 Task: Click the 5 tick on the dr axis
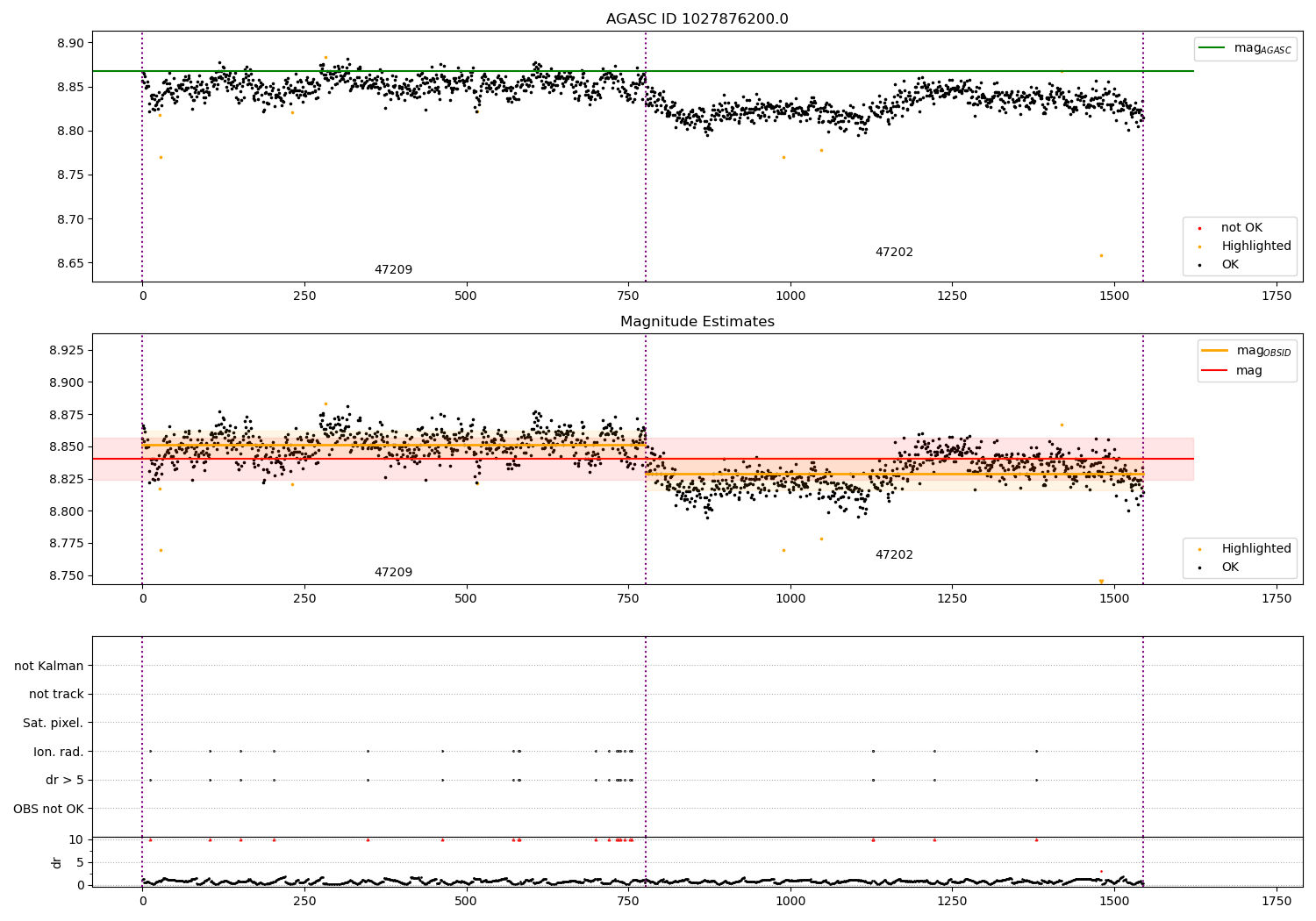80,863
